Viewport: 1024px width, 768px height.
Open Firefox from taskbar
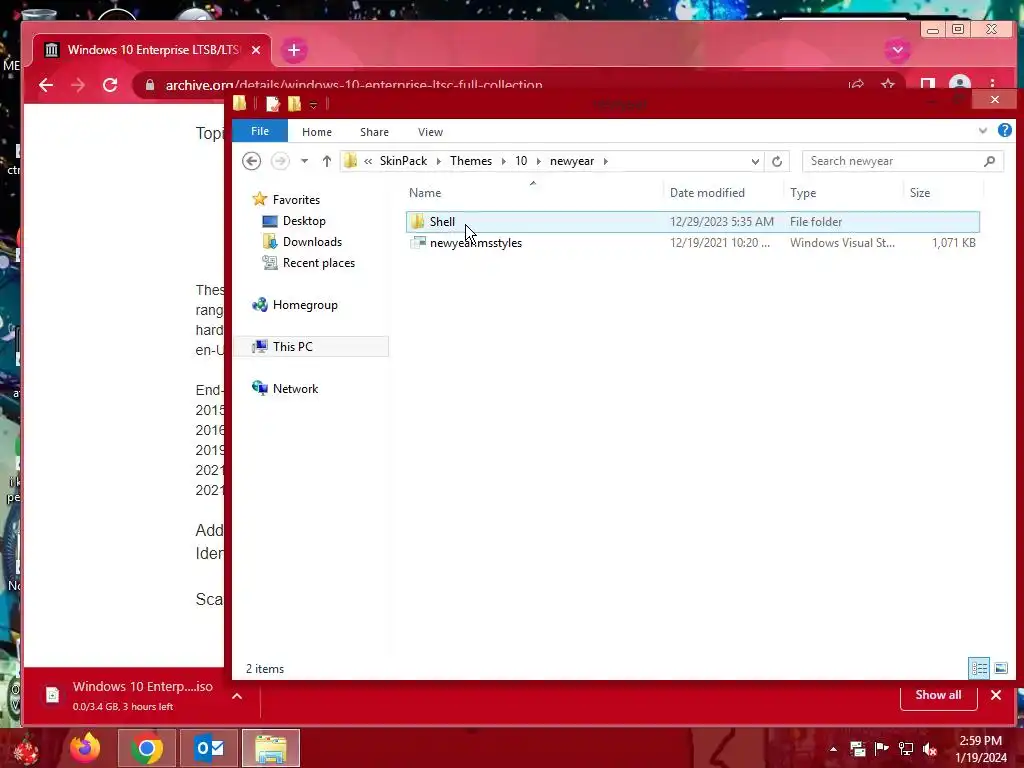click(85, 748)
